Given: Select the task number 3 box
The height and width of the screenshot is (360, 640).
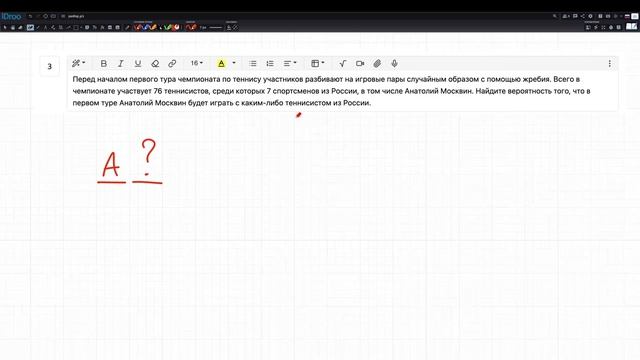Looking at the screenshot, I should tap(49, 66).
